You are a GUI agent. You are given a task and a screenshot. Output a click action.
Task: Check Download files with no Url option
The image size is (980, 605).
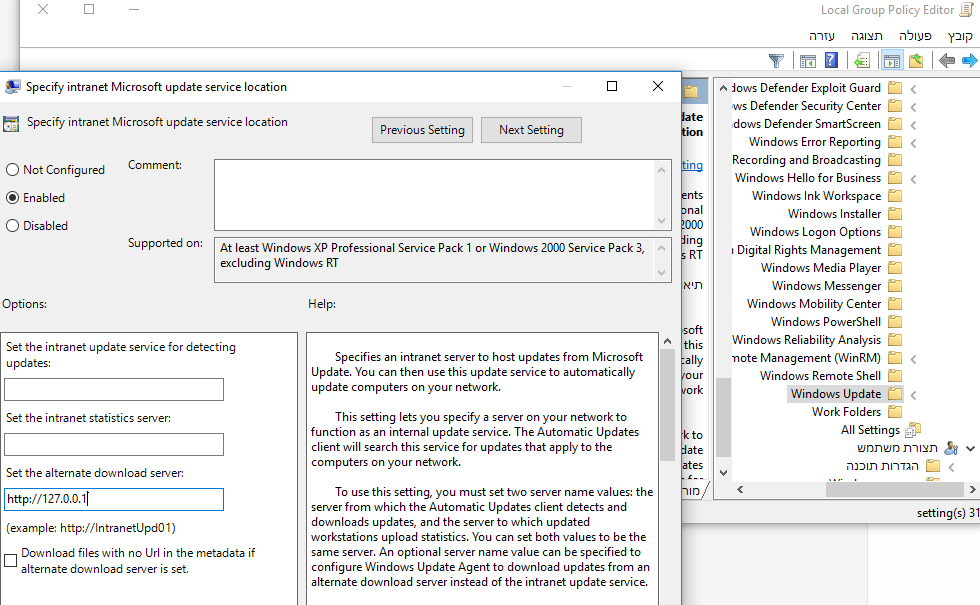click(x=11, y=561)
